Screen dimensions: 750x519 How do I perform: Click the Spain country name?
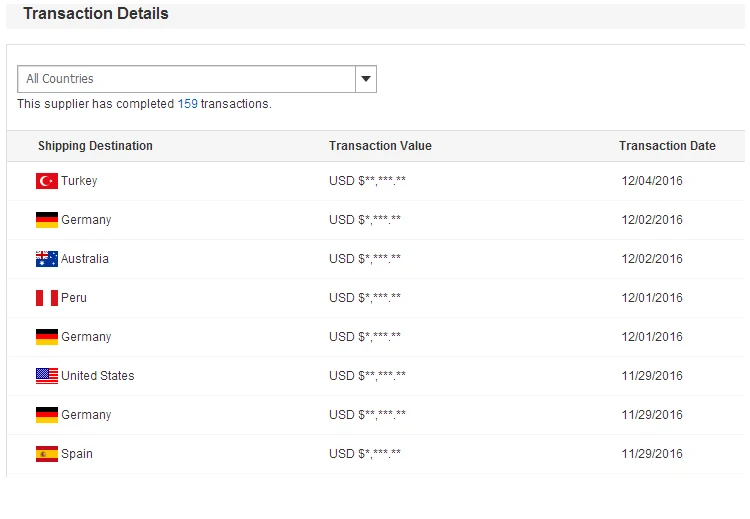[x=77, y=454]
